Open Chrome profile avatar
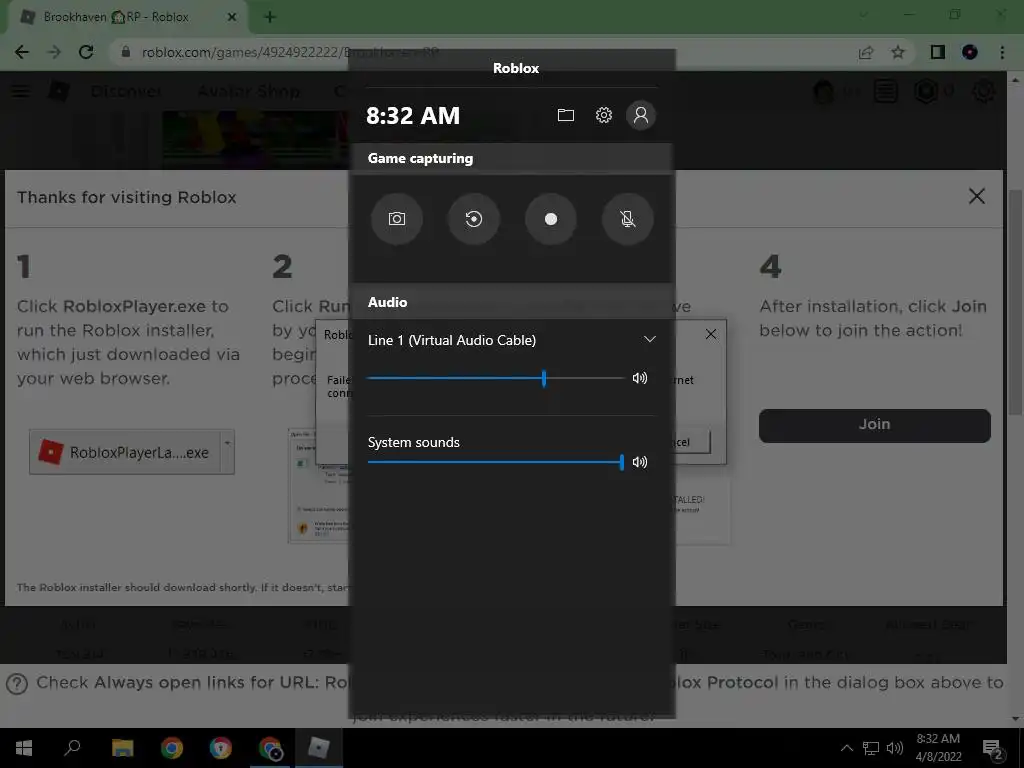This screenshot has height=768, width=1024. pos(970,52)
